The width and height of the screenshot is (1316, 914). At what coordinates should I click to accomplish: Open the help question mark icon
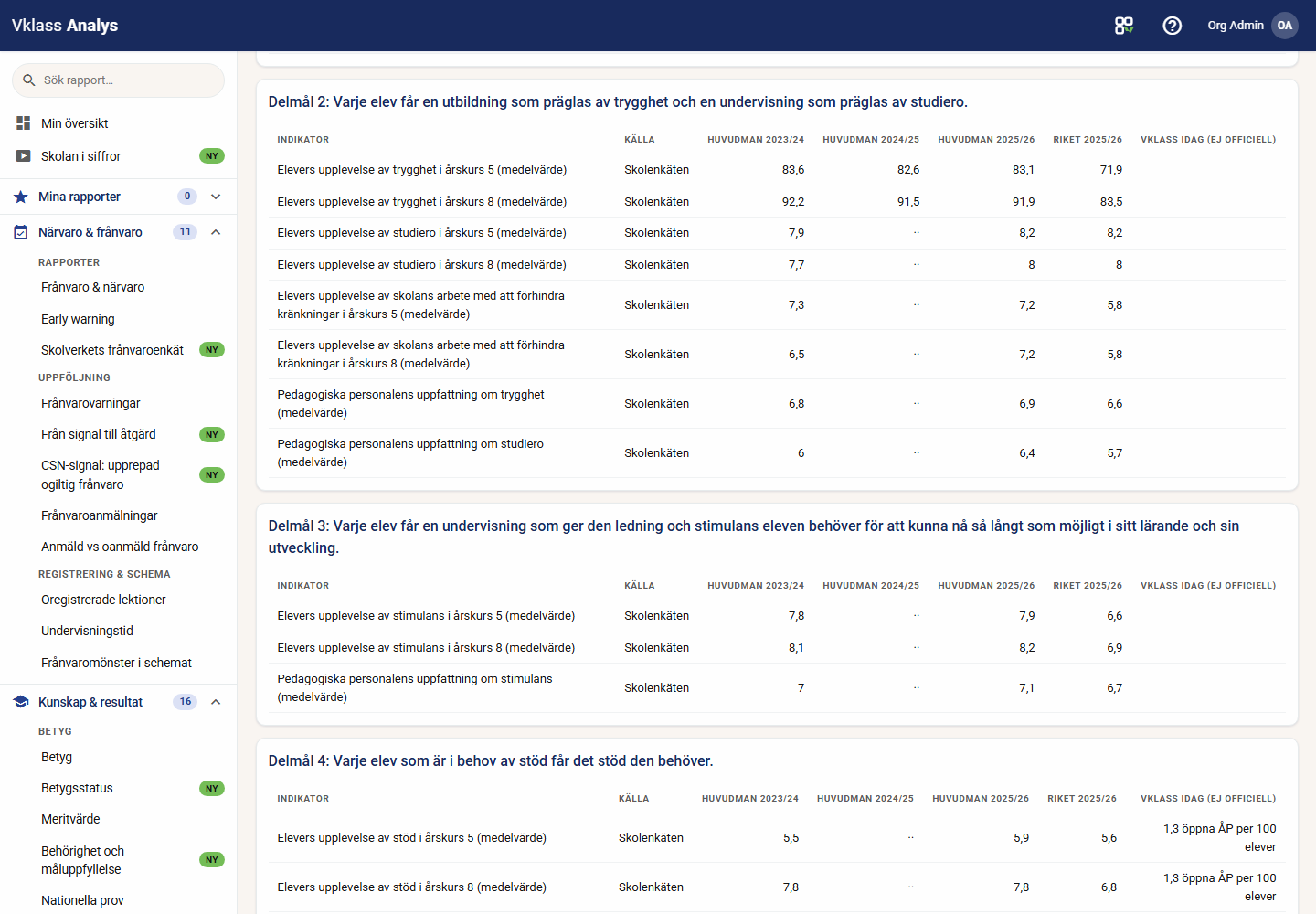[1173, 26]
